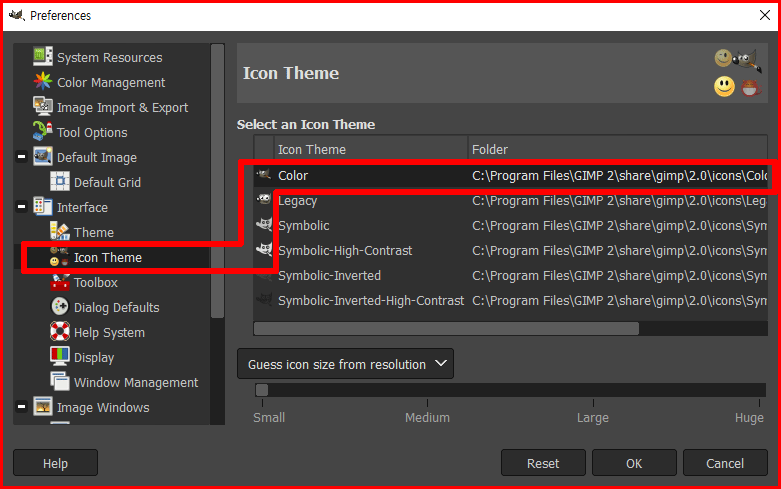
Task: Select System Resources in the tree
Action: click(110, 58)
